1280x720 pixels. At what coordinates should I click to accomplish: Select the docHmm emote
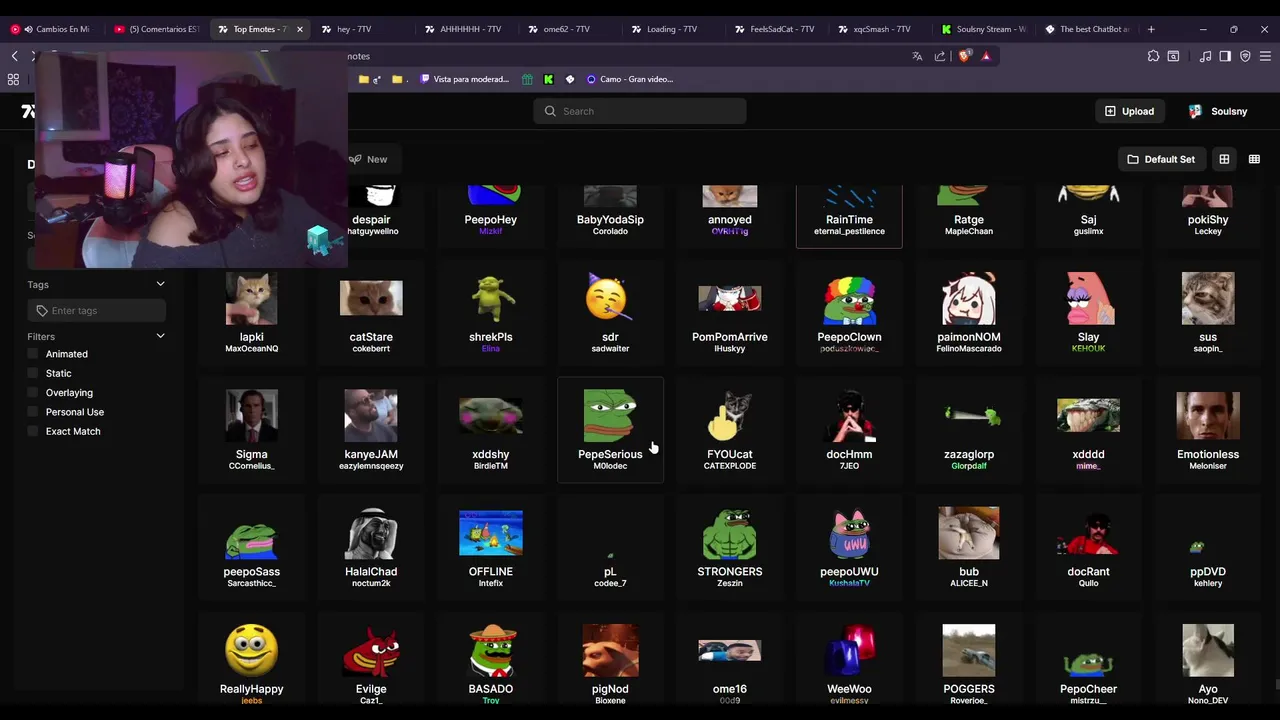click(849, 430)
